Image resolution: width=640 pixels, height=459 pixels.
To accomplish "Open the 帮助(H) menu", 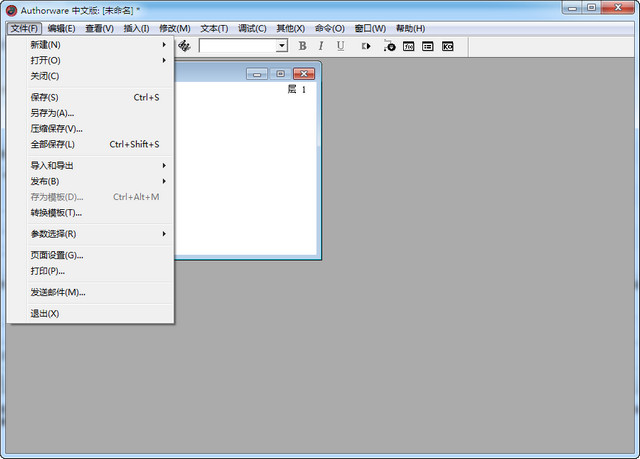I will [410, 28].
